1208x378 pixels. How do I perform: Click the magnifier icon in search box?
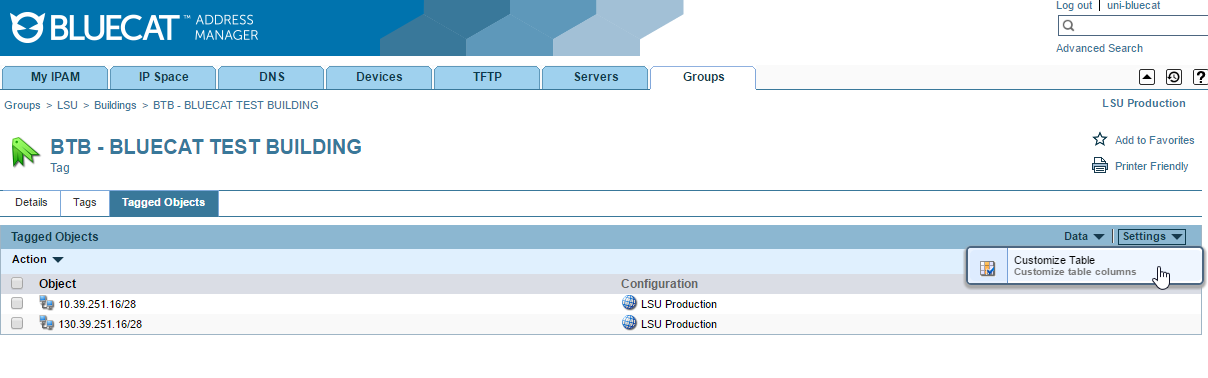pos(1068,27)
